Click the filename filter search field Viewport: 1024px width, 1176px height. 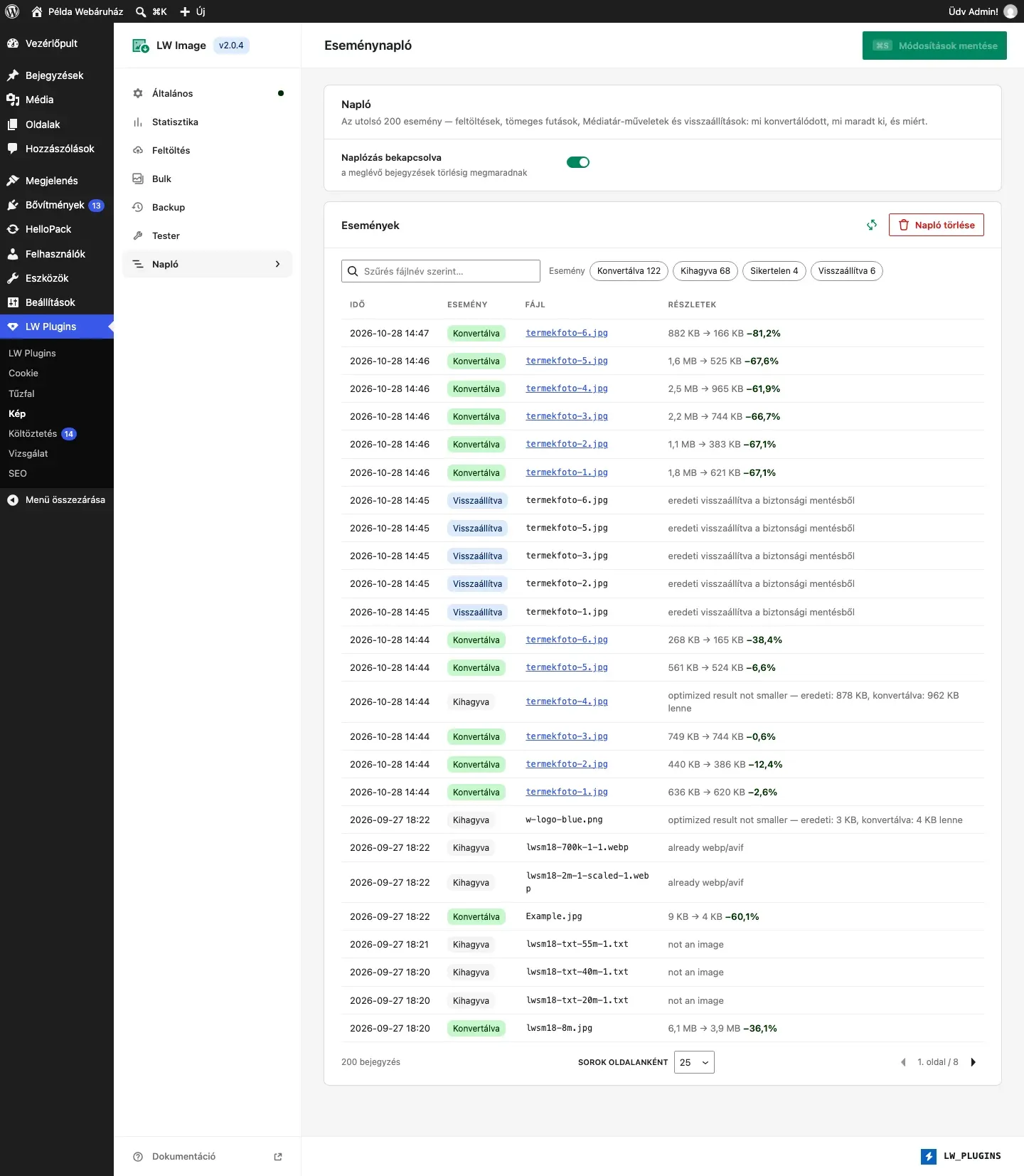tap(441, 271)
